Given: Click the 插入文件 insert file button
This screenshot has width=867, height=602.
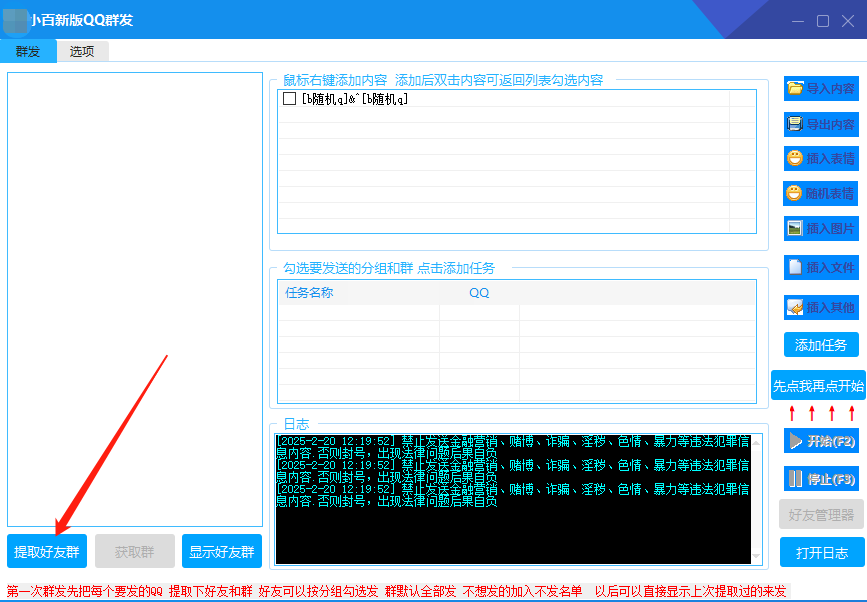Looking at the screenshot, I should [x=821, y=268].
